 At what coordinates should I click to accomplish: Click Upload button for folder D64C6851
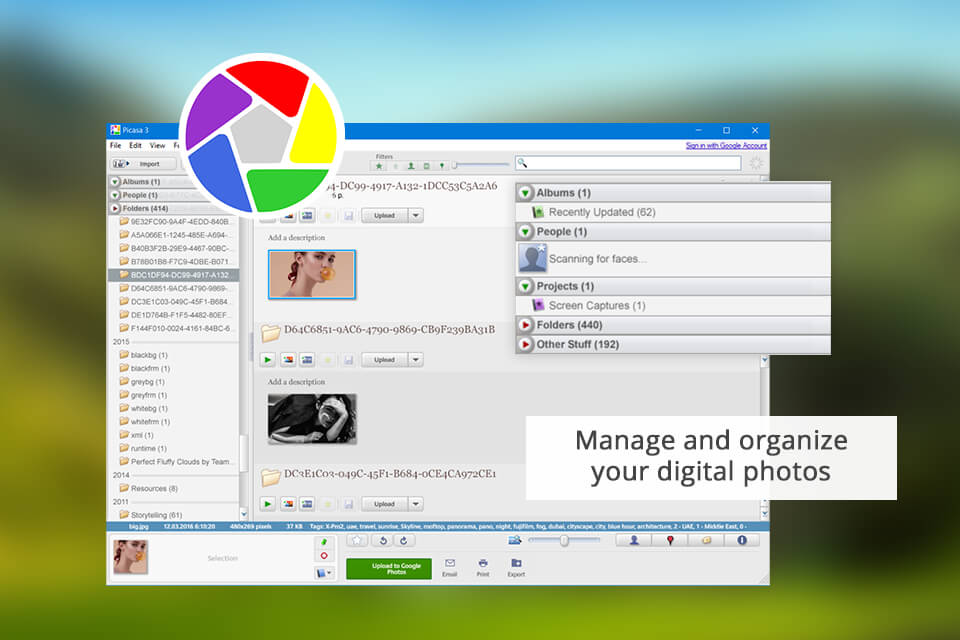[384, 360]
